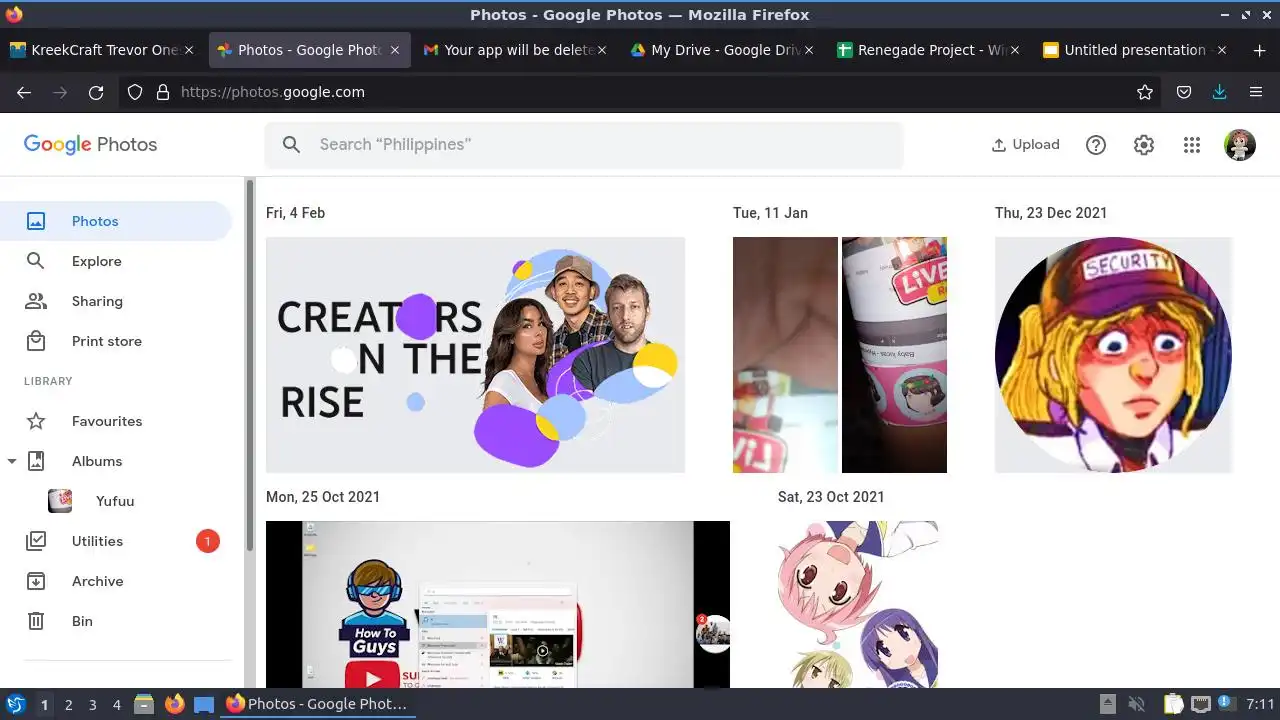Click the browser Back arrow
The height and width of the screenshot is (720, 1280).
click(24, 92)
